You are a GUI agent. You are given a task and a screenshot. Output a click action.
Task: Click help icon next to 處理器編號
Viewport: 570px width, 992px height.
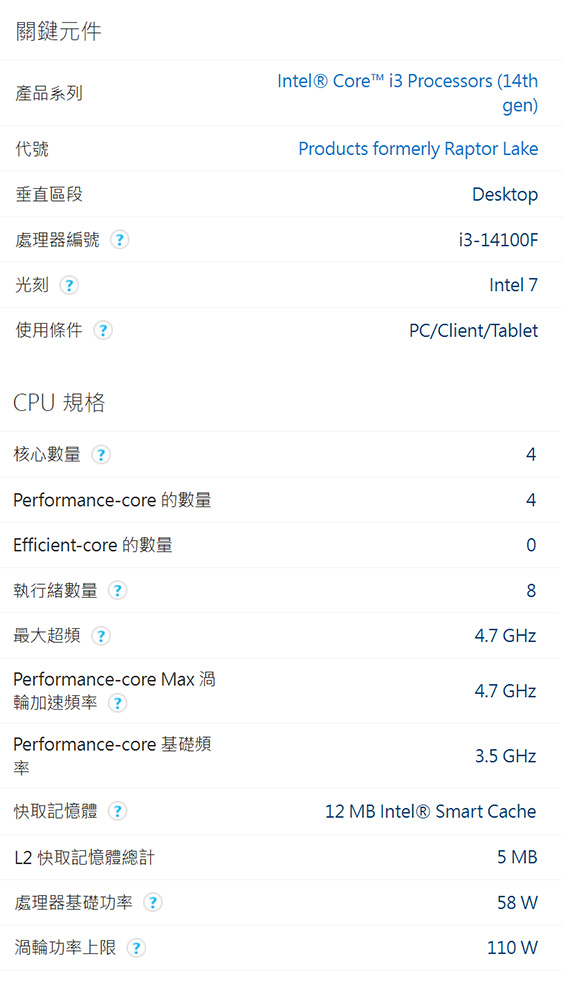[x=120, y=240]
